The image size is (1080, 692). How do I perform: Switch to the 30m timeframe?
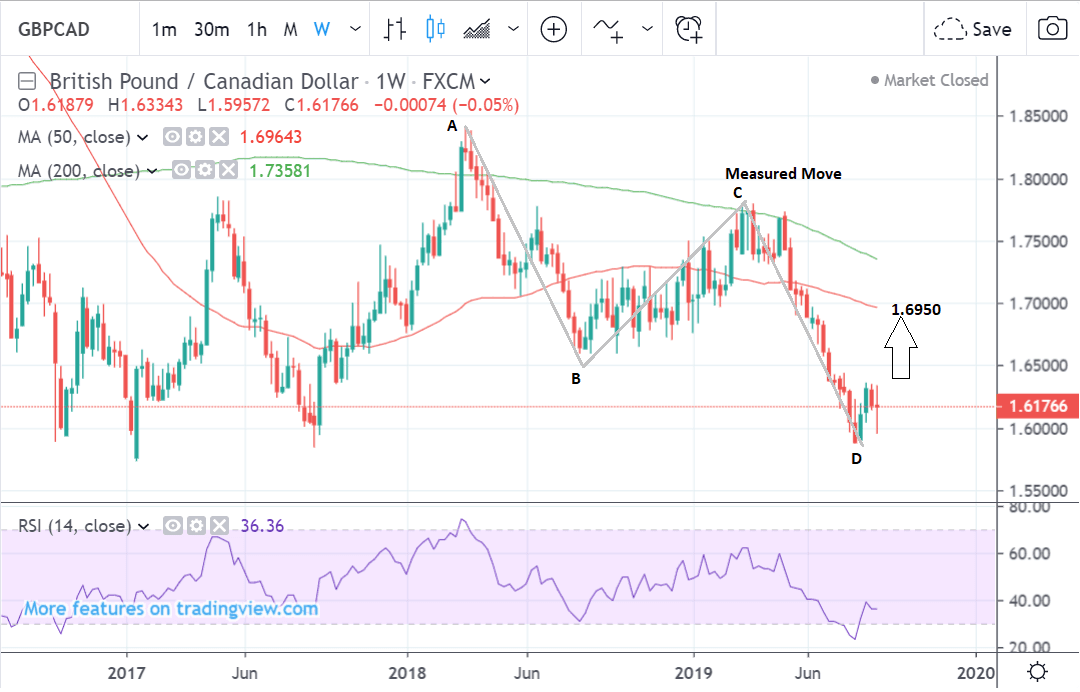click(x=212, y=29)
